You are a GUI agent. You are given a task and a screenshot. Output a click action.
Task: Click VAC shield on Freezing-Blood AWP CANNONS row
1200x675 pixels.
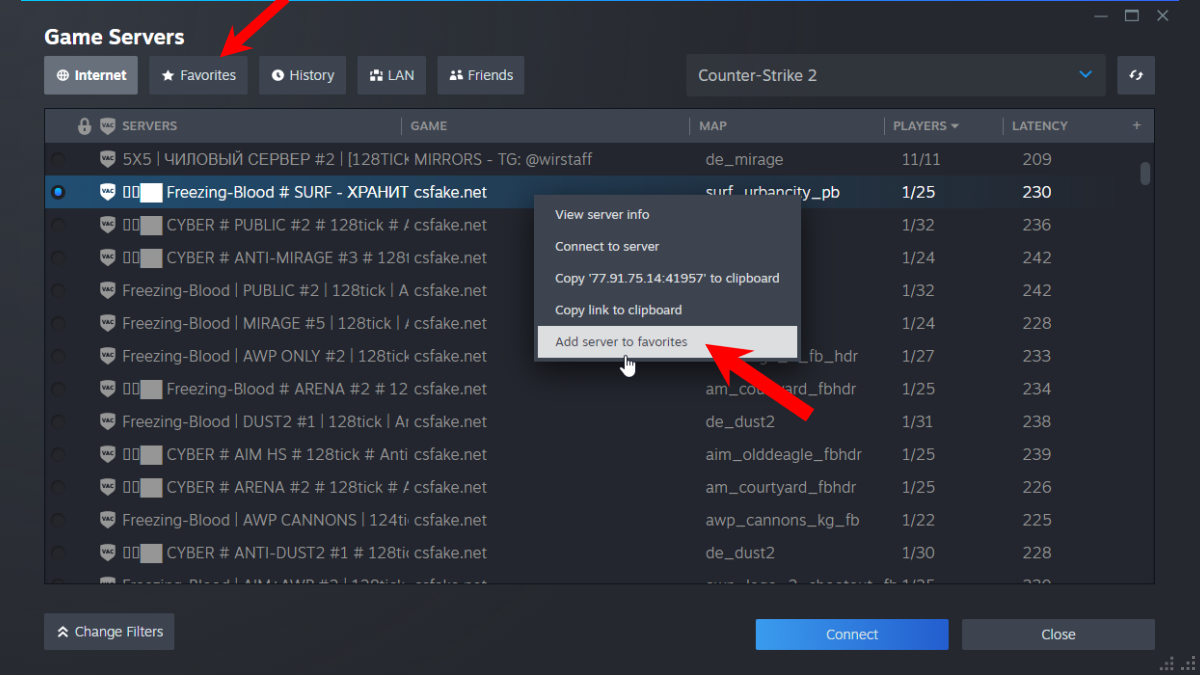point(108,520)
